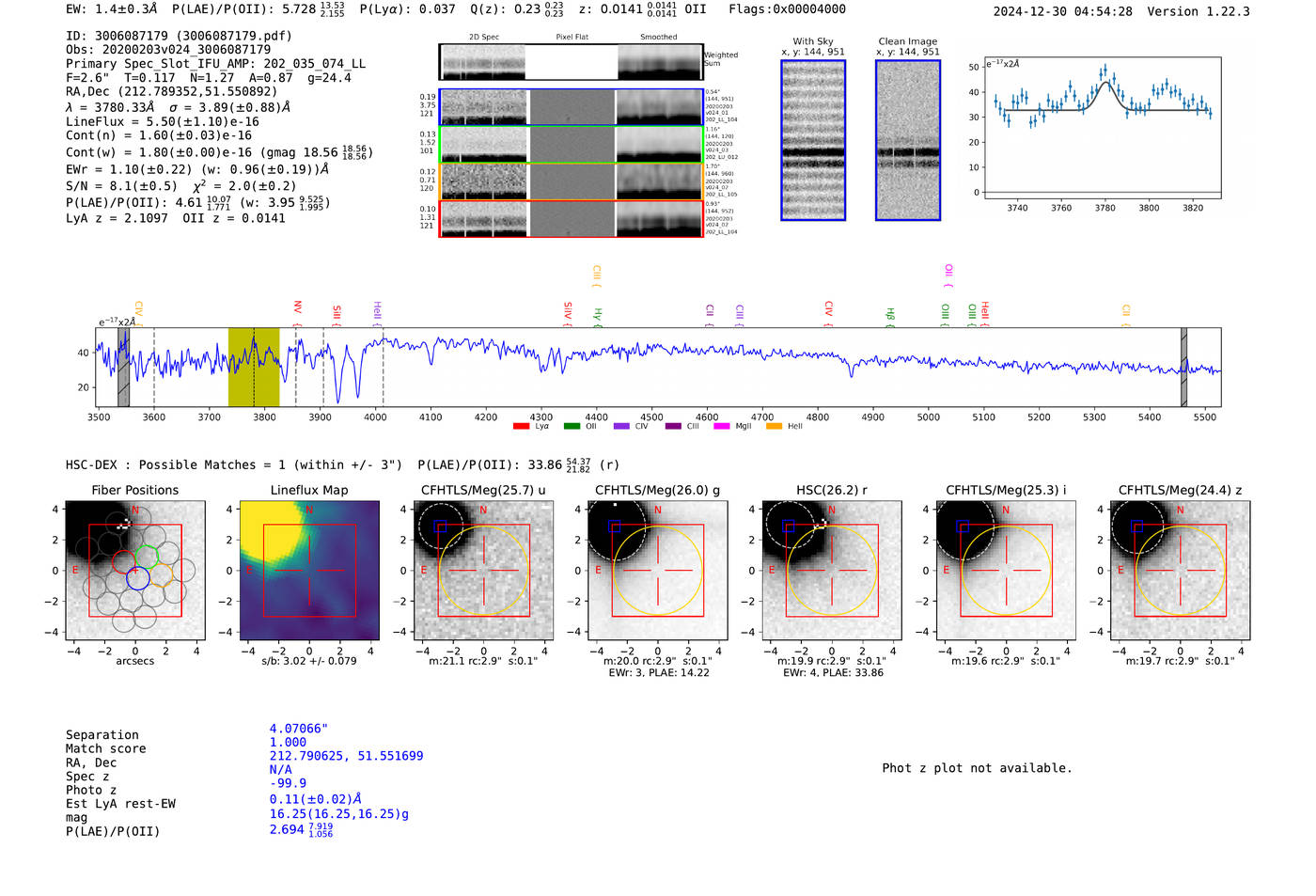Click the "Flags:0x00004000" header text
Screen dimensions: 1316x896
tap(787, 8)
